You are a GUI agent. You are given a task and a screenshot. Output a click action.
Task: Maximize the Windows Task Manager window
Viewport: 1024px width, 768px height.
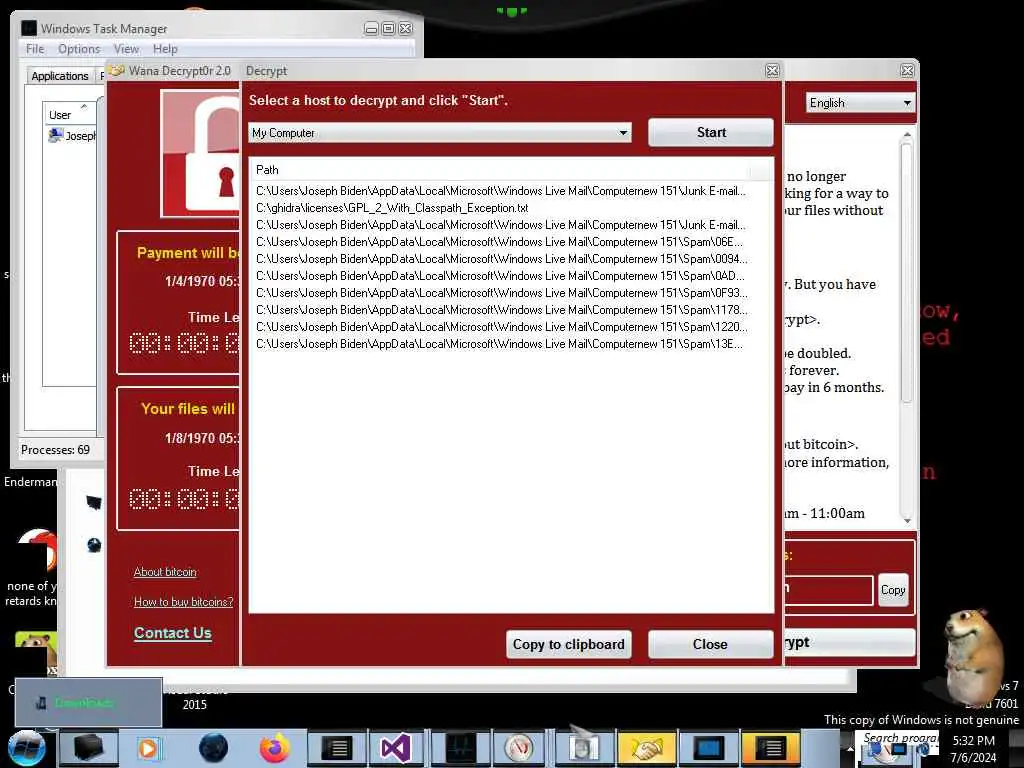388,29
